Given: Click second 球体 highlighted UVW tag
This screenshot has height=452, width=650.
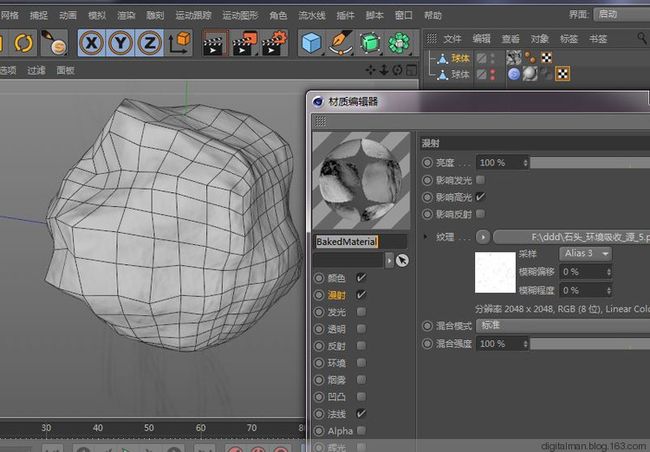Looking at the screenshot, I should [563, 74].
